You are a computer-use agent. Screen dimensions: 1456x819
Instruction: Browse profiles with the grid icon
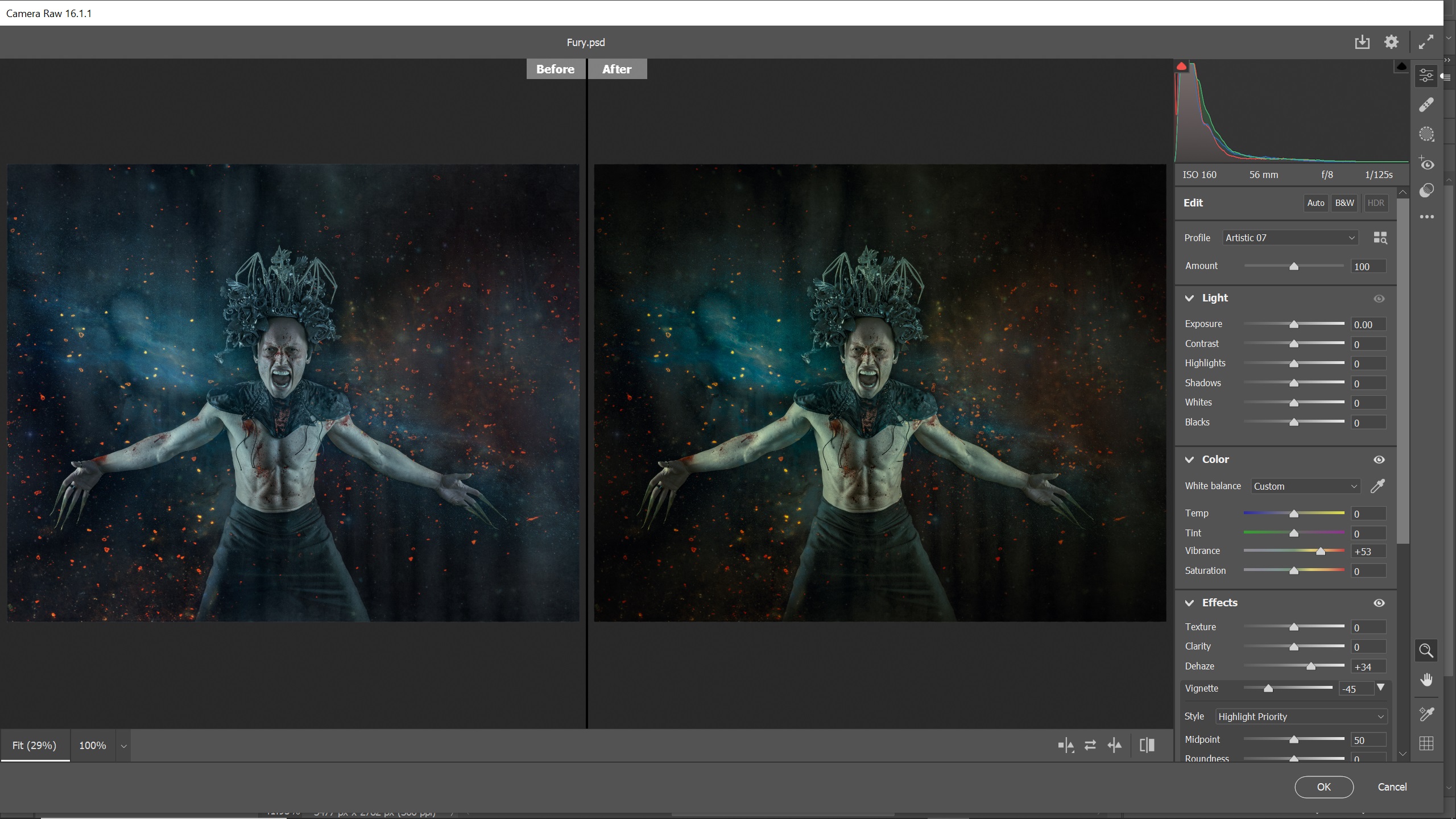pos(1380,238)
